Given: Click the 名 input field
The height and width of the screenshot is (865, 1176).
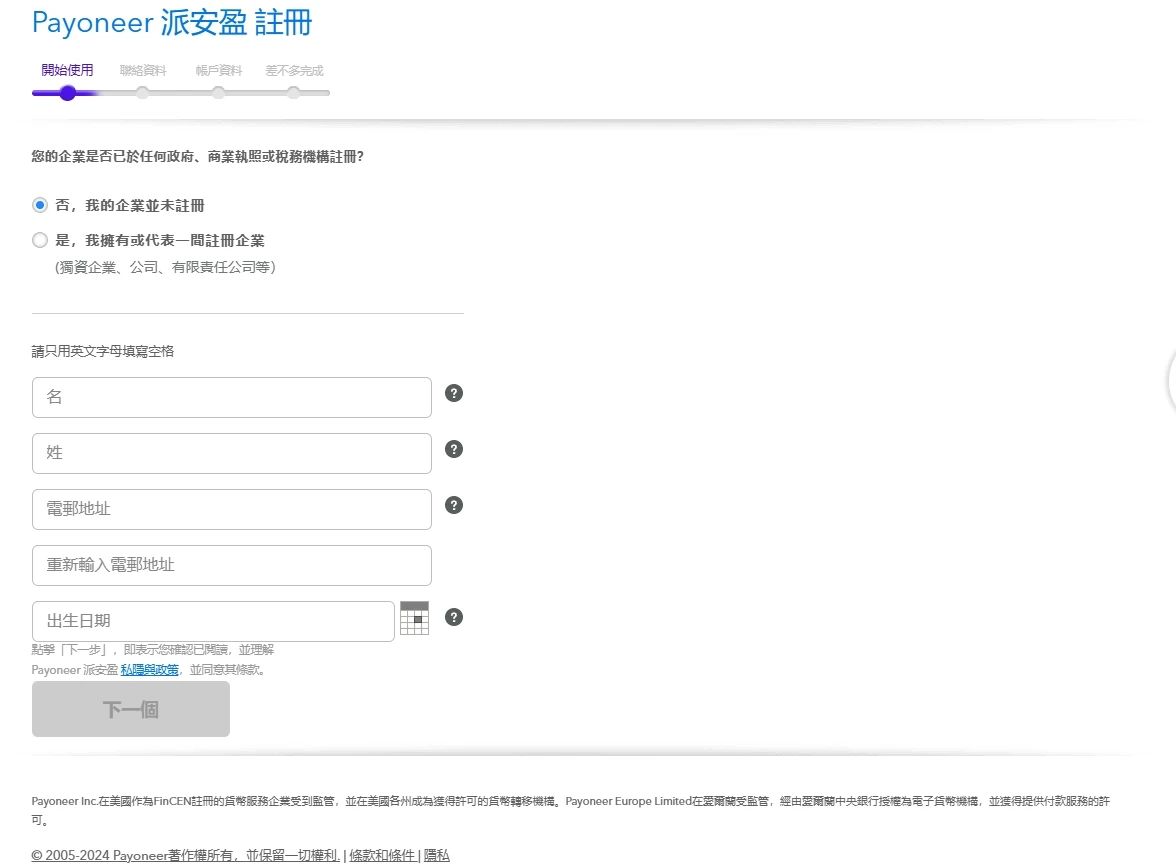Looking at the screenshot, I should (231, 397).
